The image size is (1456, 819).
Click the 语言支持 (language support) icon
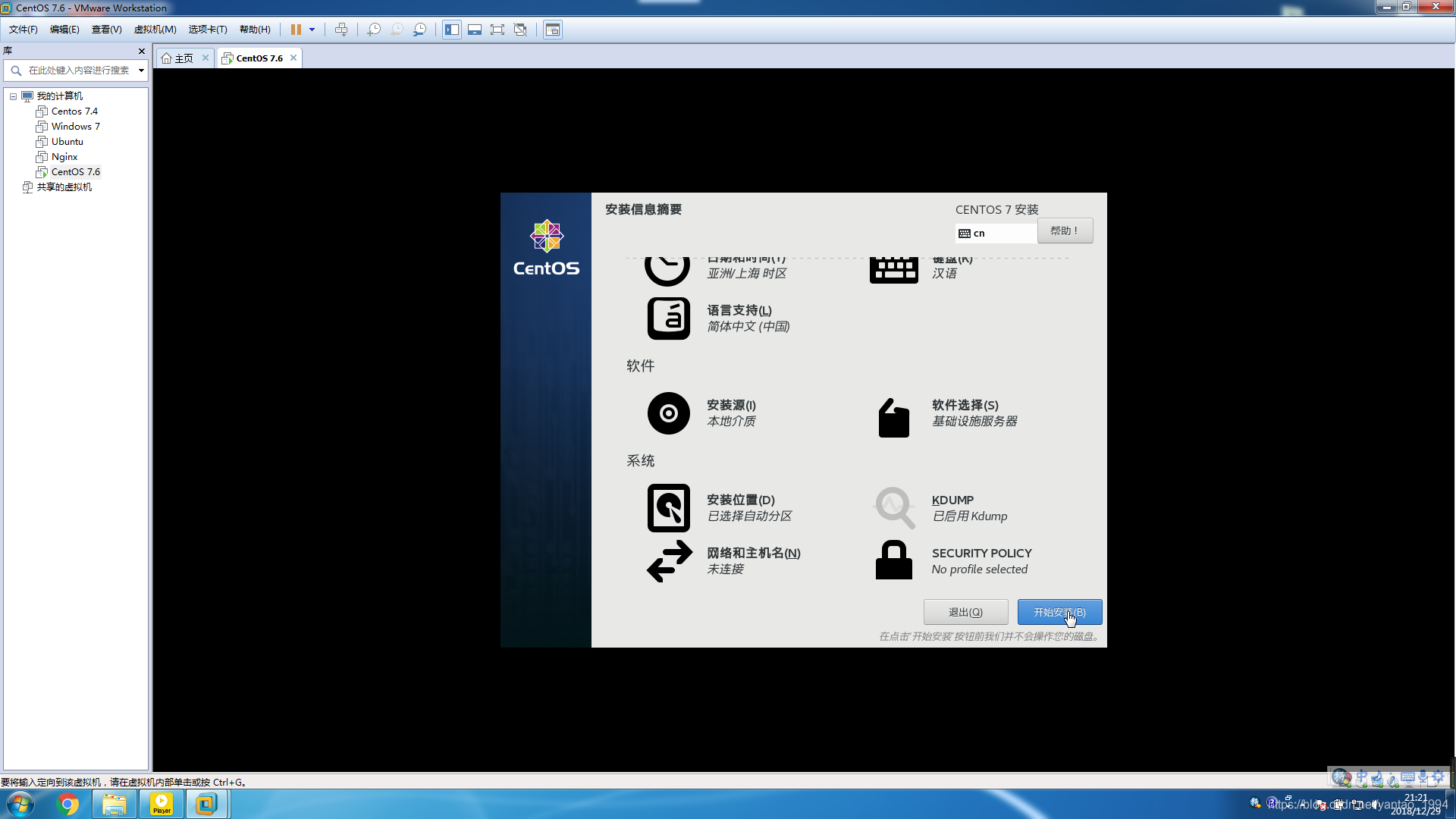(667, 318)
